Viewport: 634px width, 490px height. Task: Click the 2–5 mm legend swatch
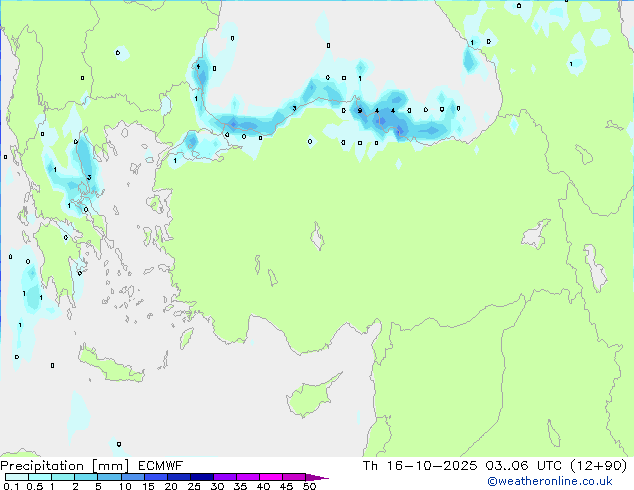click(x=86, y=477)
